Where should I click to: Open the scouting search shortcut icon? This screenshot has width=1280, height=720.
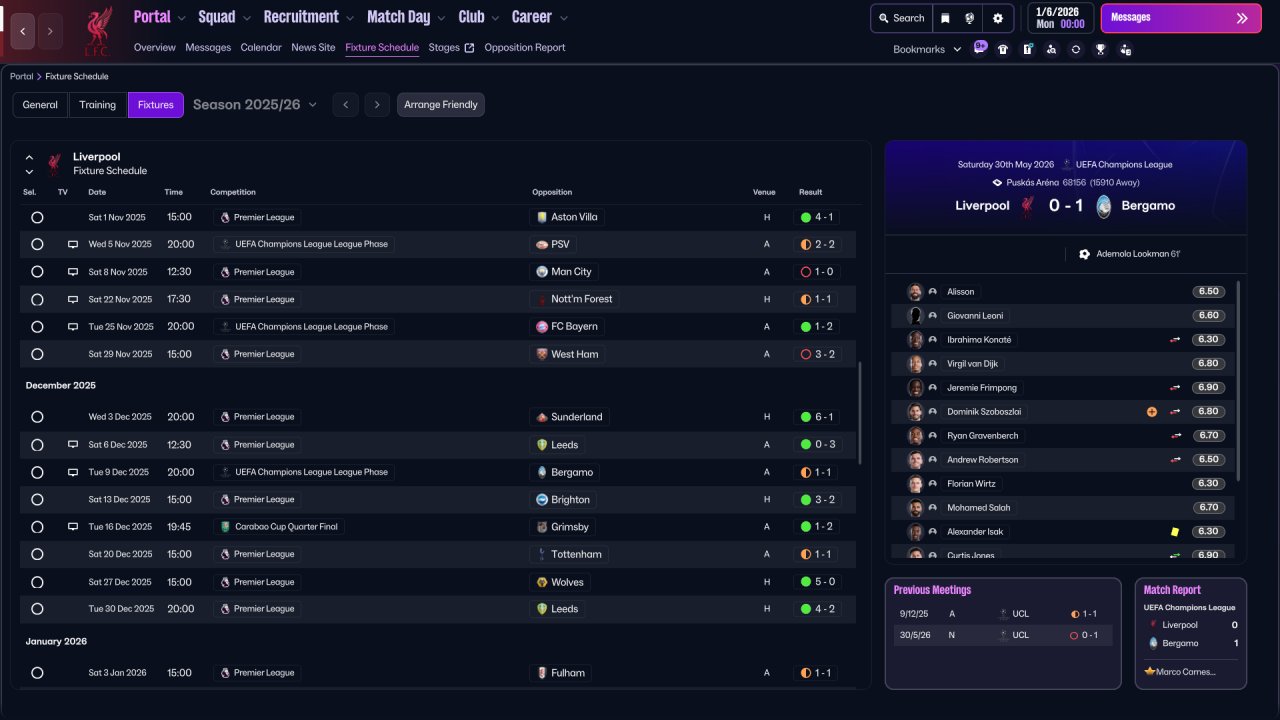pyautogui.click(x=1051, y=49)
